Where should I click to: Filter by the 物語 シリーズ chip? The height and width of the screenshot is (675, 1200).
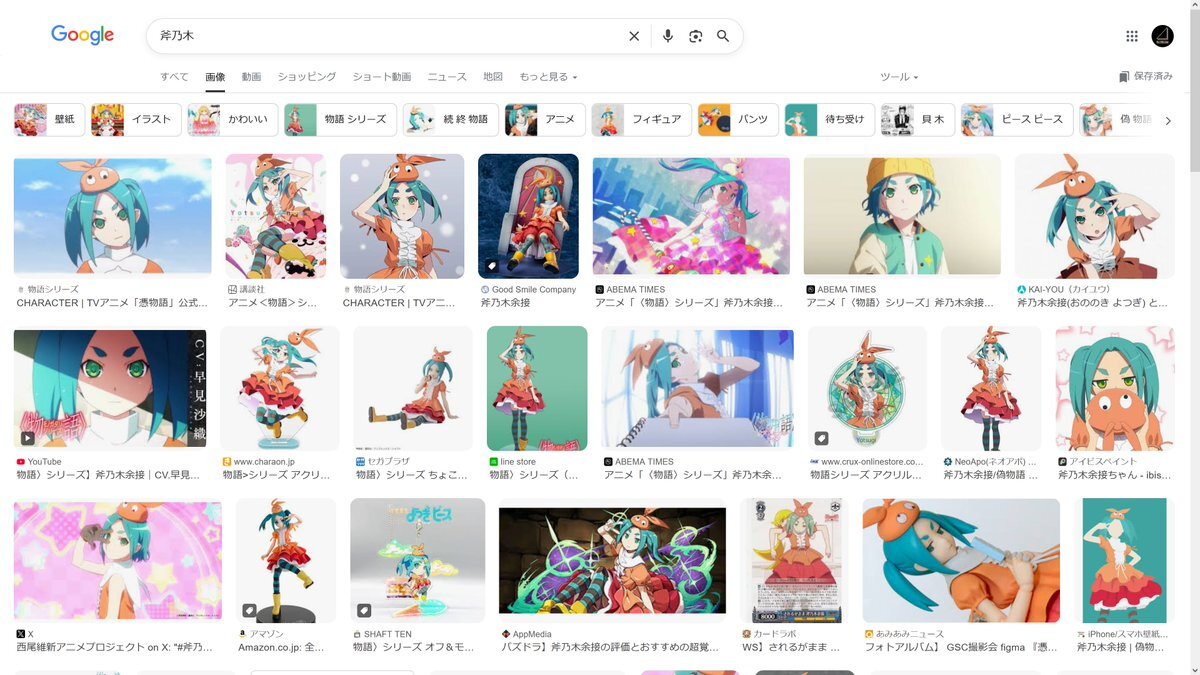(340, 119)
